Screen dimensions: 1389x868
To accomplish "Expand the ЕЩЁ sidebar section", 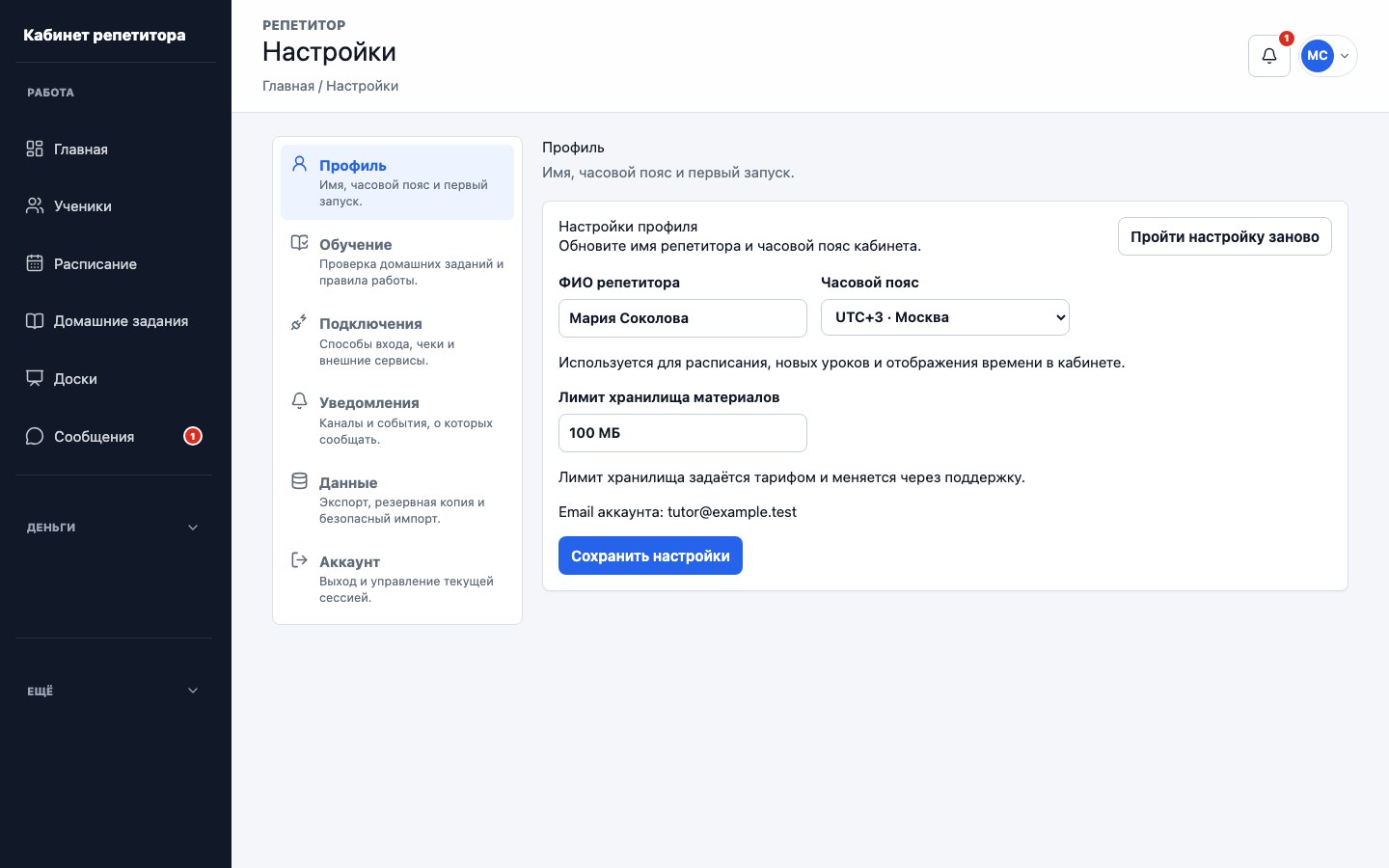I will (114, 691).
